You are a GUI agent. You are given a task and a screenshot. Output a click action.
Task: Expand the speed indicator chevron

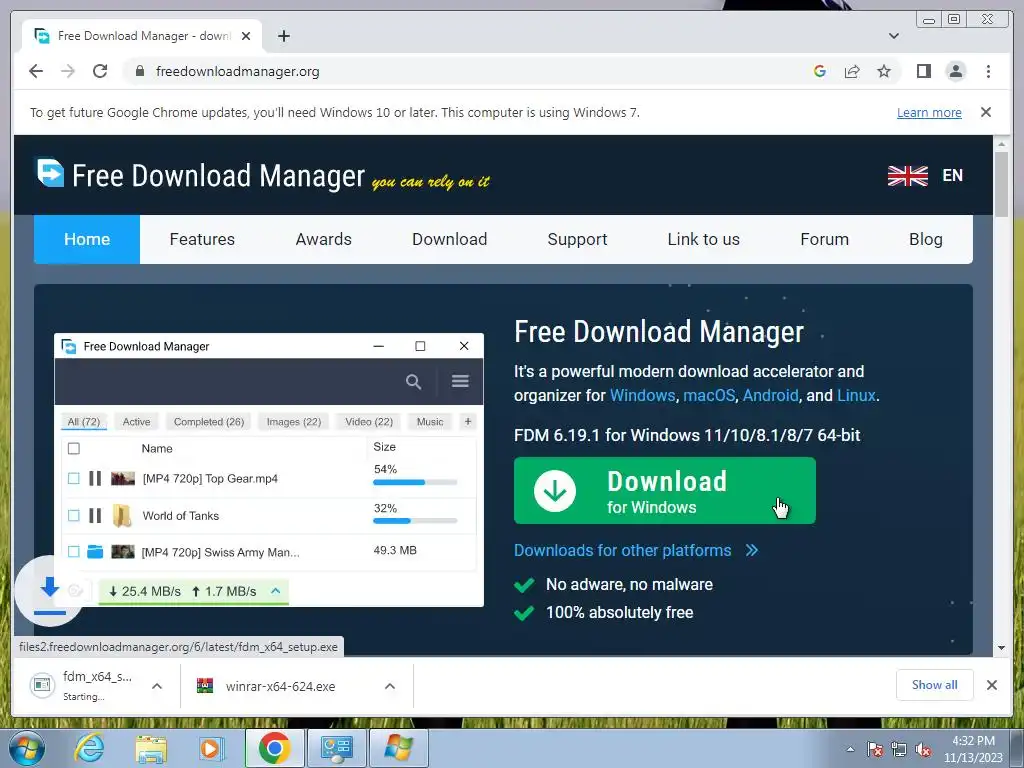click(276, 591)
